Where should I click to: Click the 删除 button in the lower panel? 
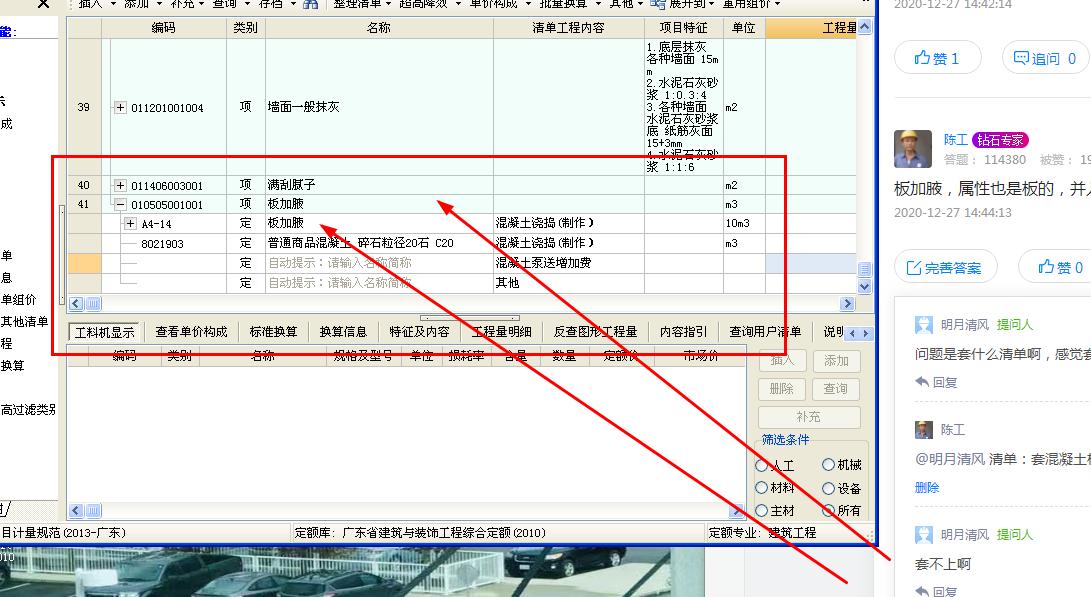pos(781,388)
